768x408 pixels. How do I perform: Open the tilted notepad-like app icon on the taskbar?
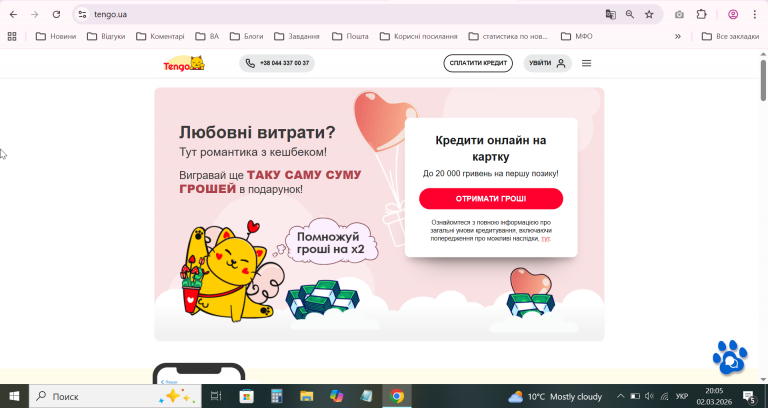366,396
